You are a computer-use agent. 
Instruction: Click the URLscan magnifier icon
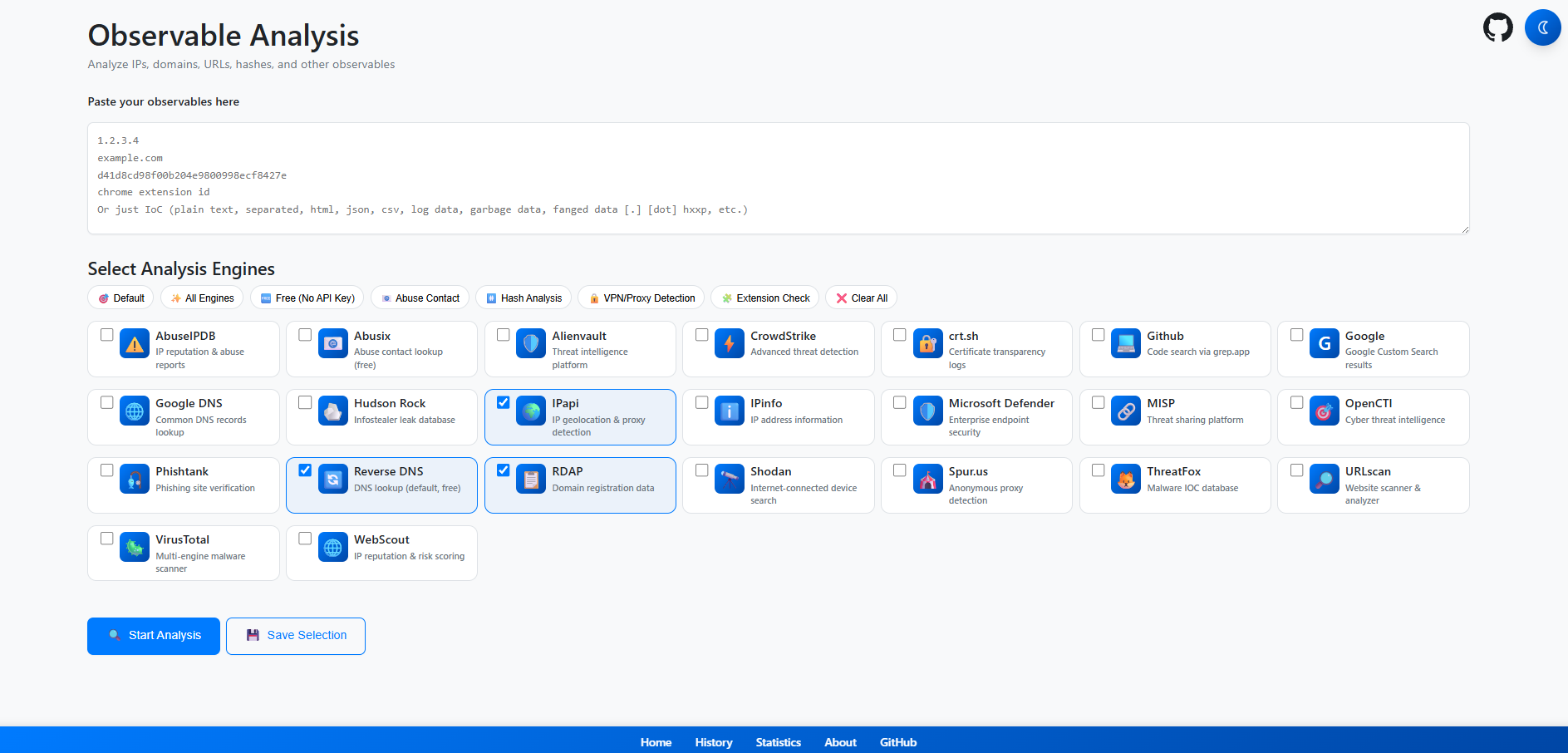click(x=1325, y=479)
